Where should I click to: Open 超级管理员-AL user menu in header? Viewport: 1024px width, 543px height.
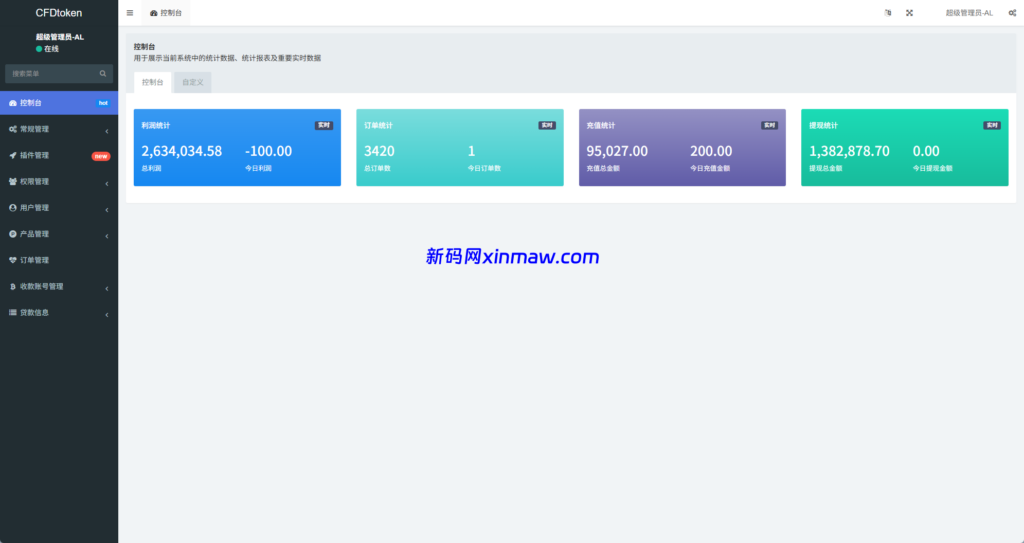pos(969,13)
